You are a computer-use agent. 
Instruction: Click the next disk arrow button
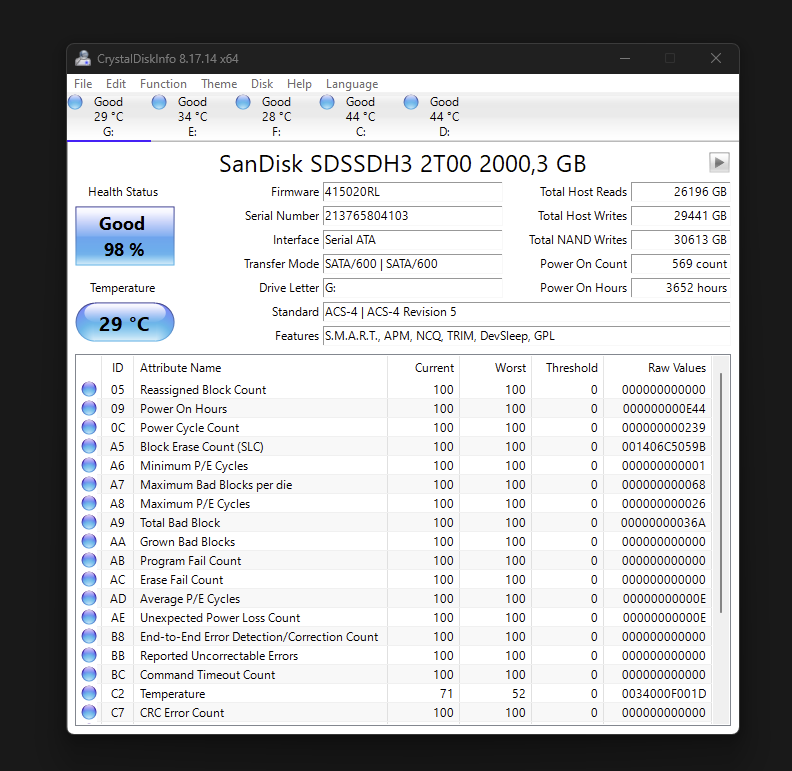(x=719, y=163)
